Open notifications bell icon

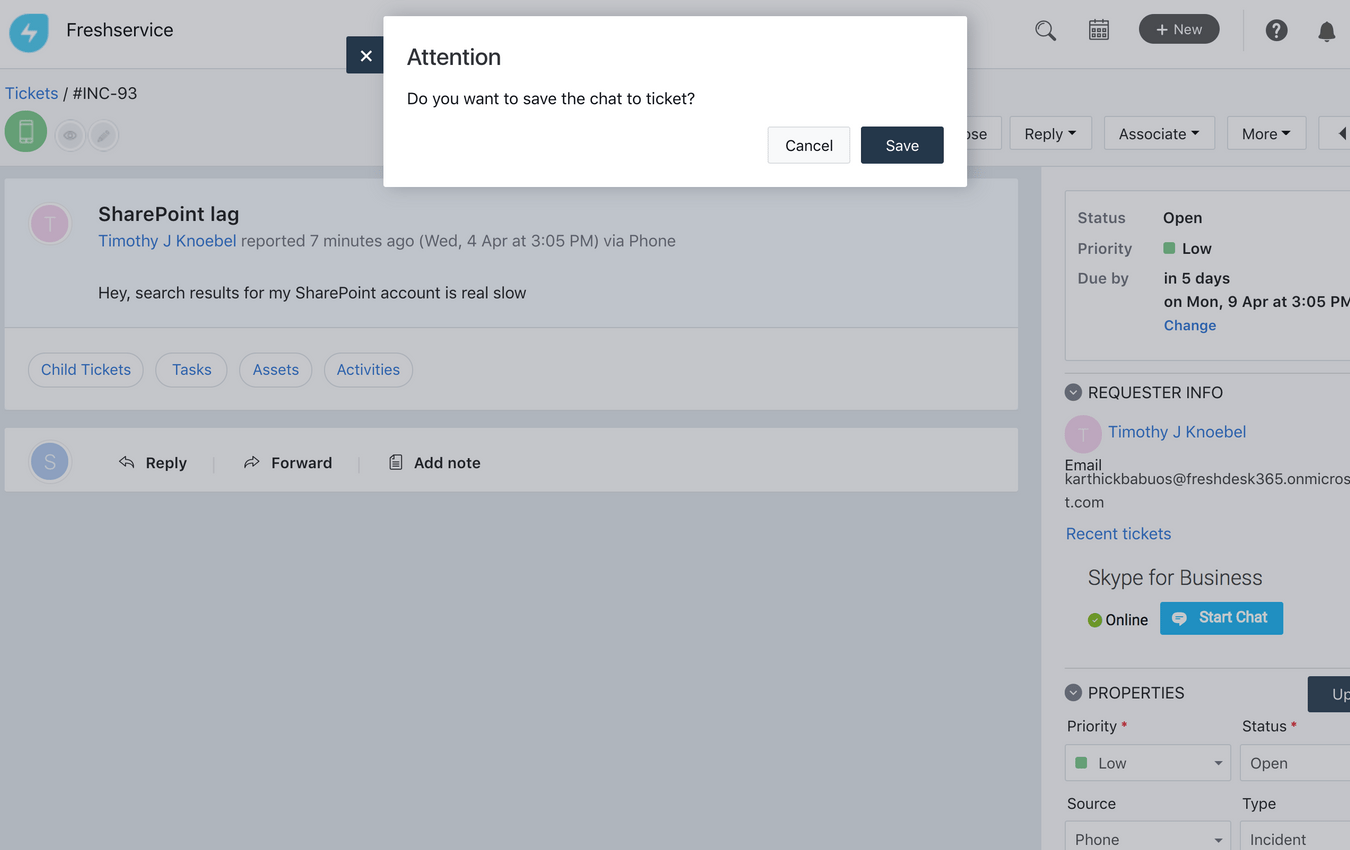pyautogui.click(x=1326, y=32)
